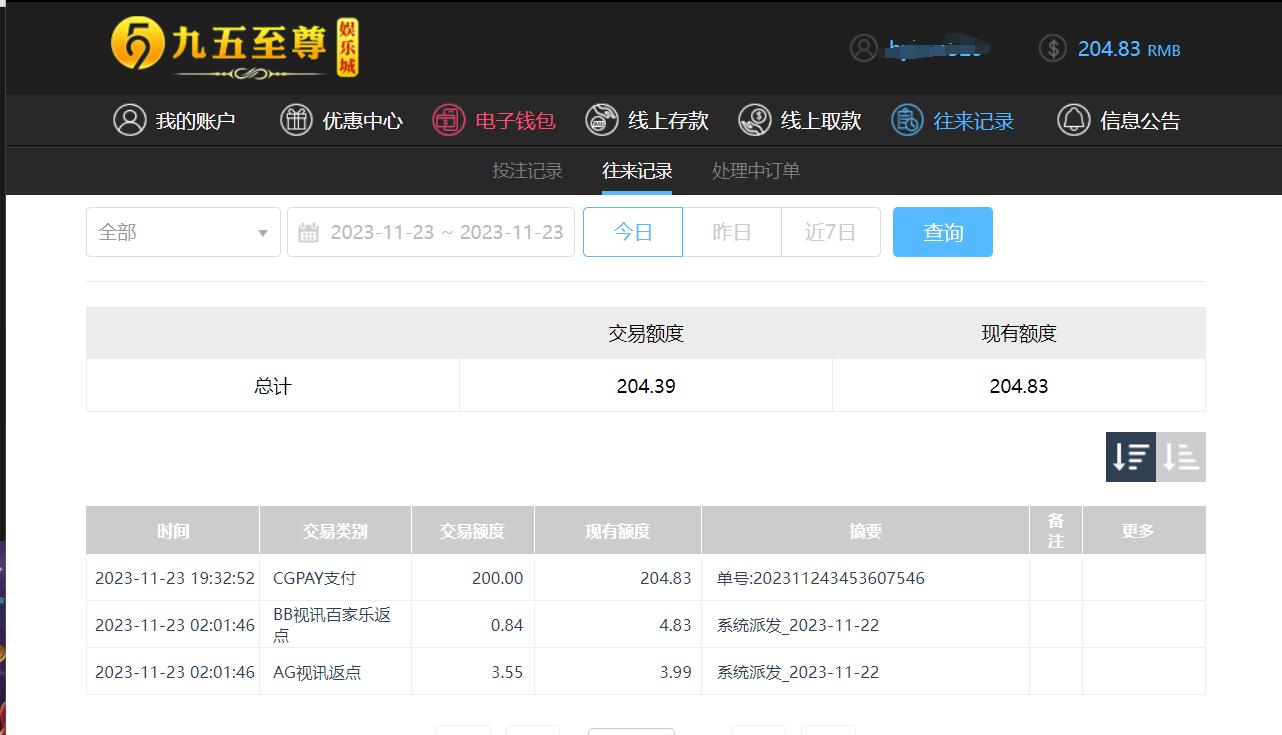Click the calendar icon in date field
This screenshot has width=1282, height=735.
pos(309,233)
